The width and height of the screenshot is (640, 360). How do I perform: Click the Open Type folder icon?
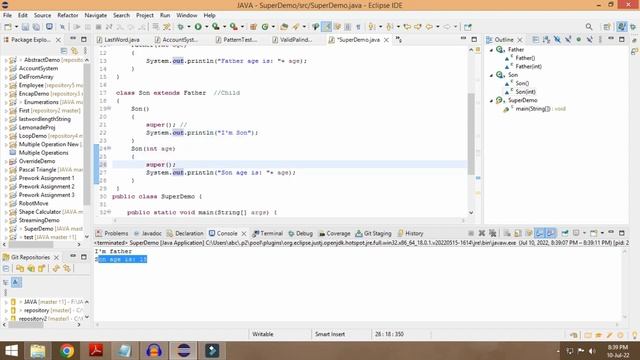[x=284, y=27]
